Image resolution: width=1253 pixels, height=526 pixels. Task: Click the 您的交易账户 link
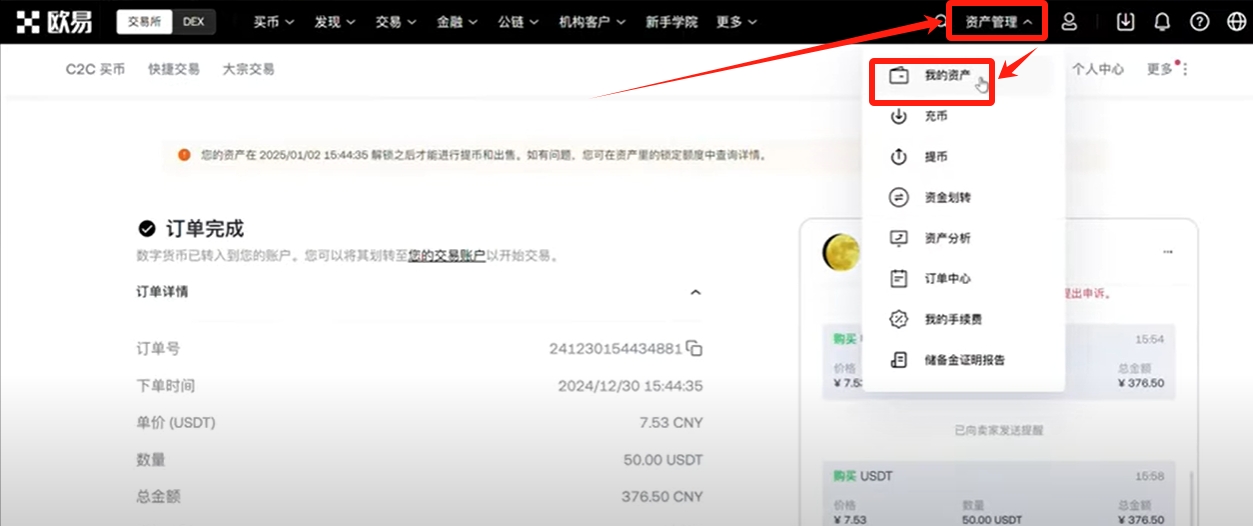coord(446,256)
